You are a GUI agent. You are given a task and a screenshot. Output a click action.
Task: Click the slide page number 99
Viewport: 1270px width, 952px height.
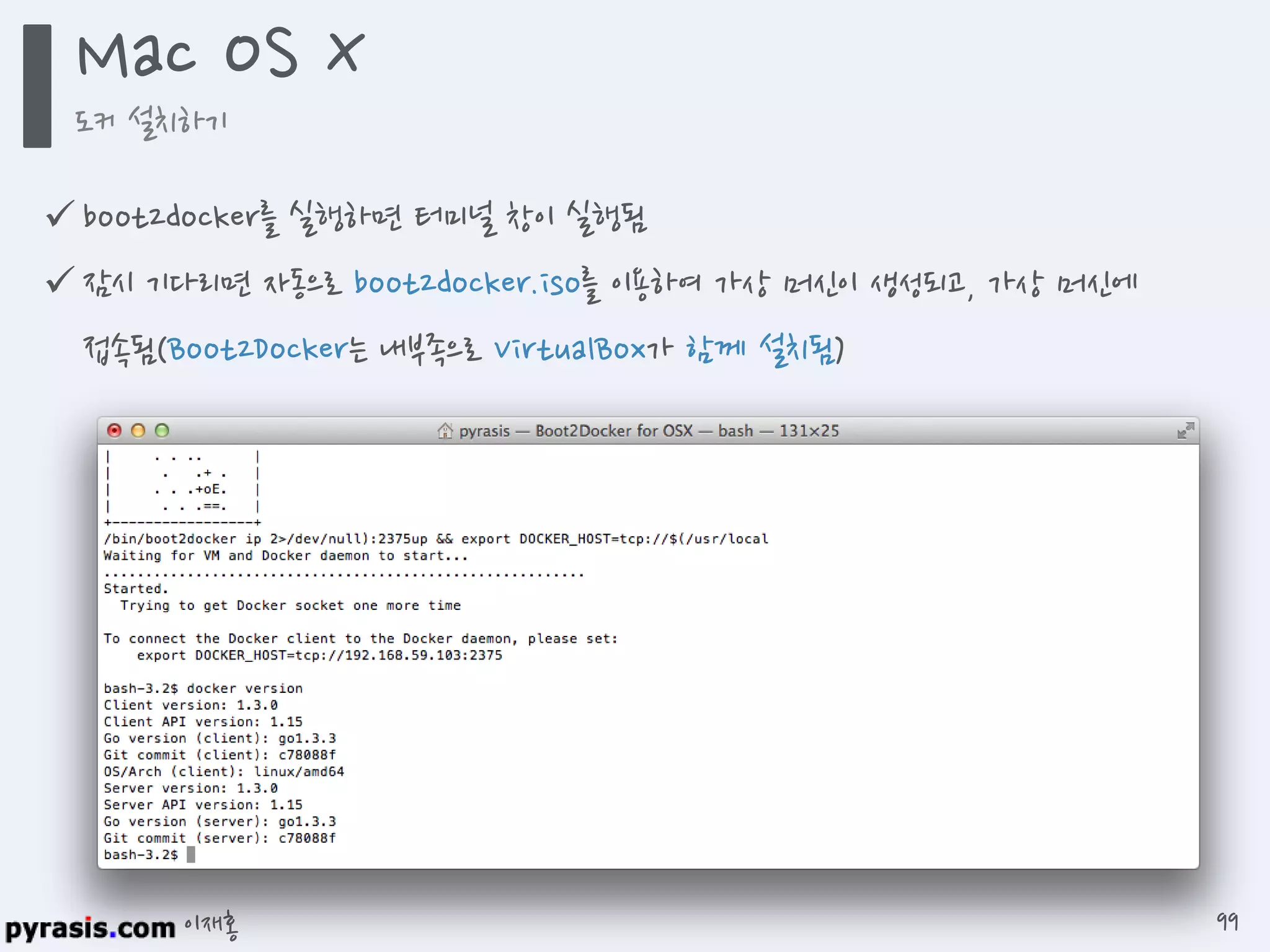[1227, 922]
